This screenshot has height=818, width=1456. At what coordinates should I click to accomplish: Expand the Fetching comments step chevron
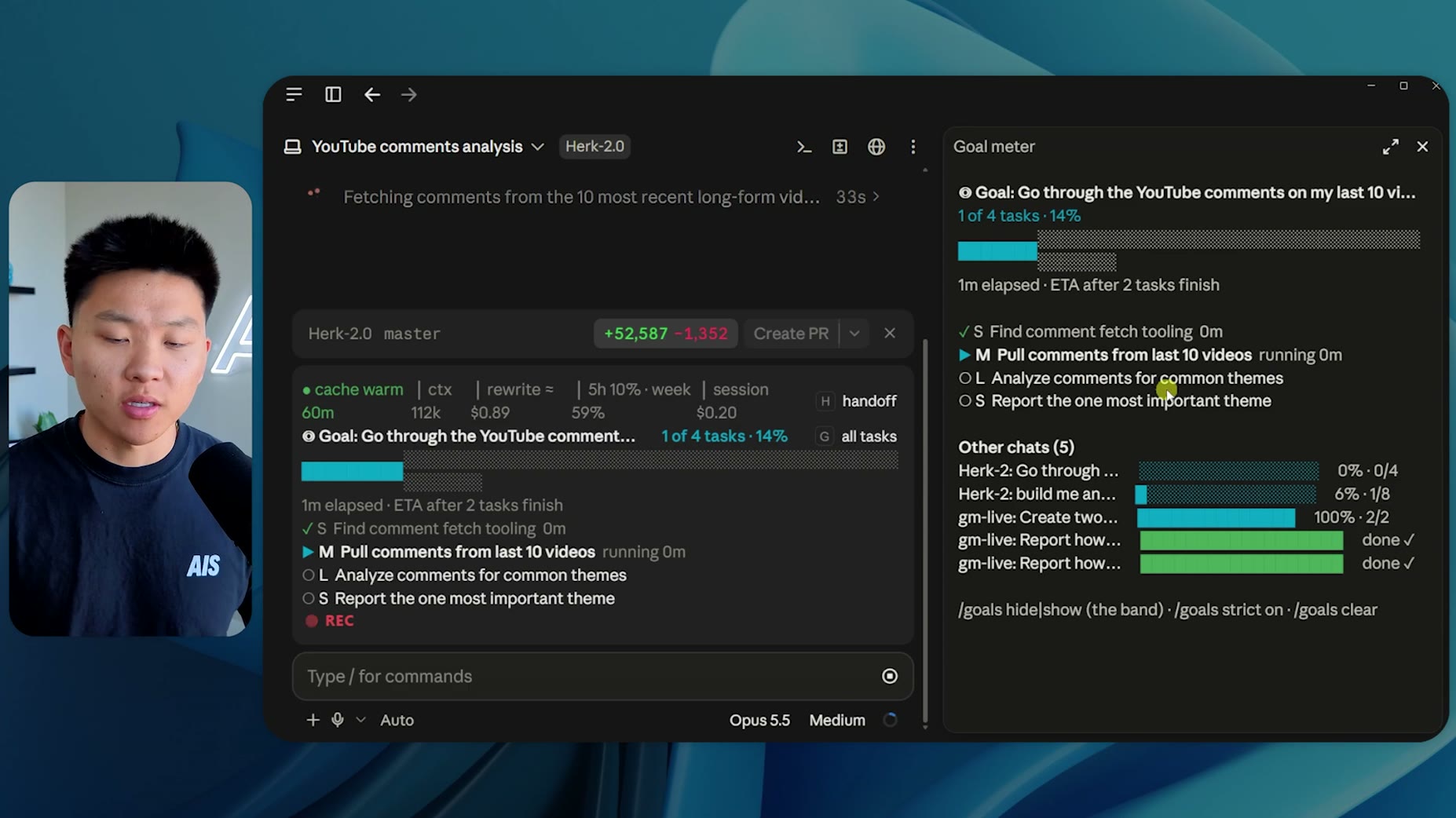click(876, 197)
